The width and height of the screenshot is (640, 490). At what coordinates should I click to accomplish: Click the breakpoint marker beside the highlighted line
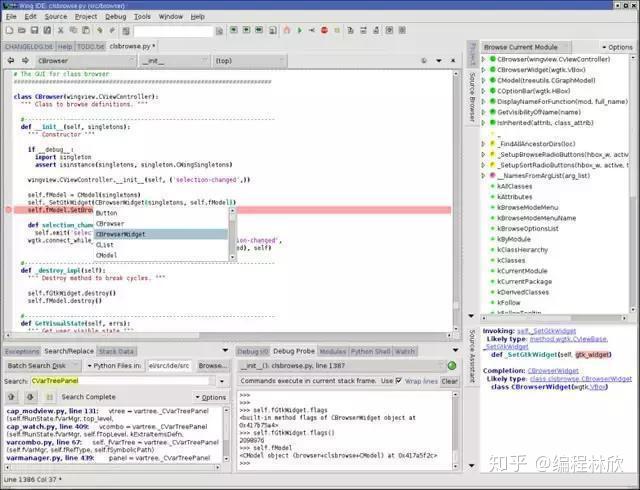coord(8,209)
